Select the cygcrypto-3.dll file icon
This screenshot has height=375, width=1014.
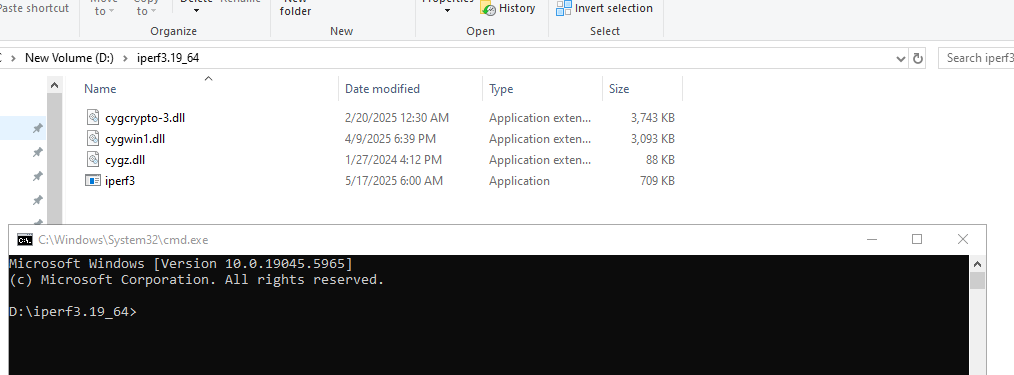tap(94, 117)
